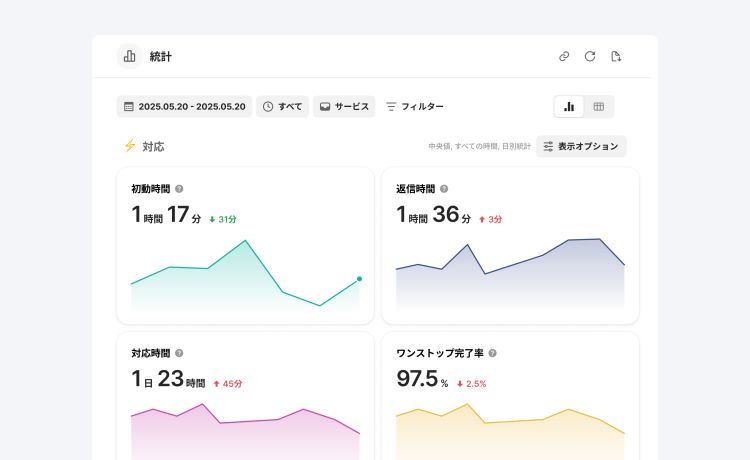Click the ワンストップ完了率 card title
The width and height of the screenshot is (750, 460).
pyautogui.click(x=440, y=353)
